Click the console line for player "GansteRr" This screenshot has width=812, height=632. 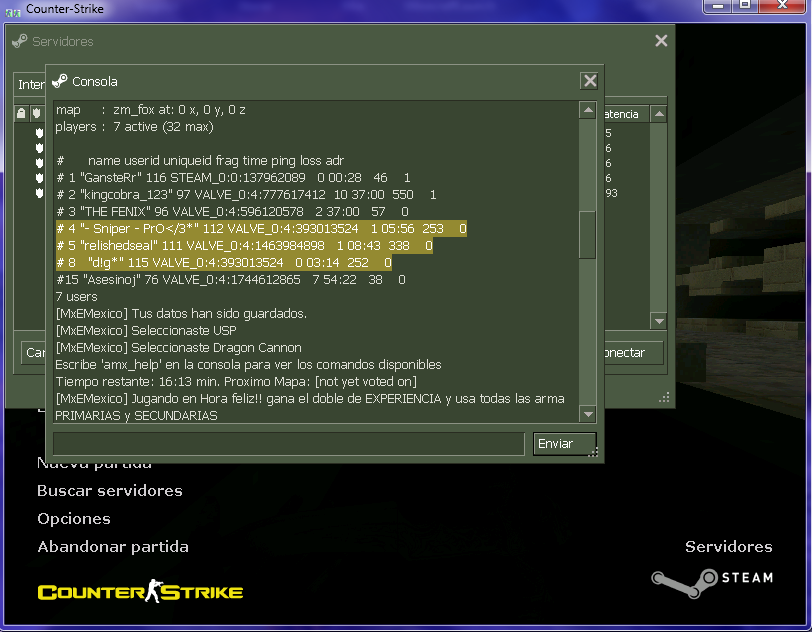point(233,178)
